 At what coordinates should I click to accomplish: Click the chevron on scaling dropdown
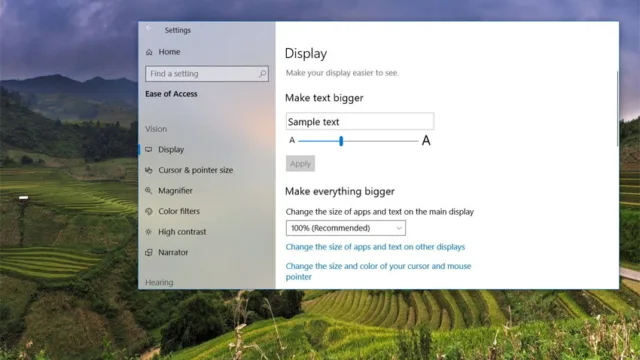(x=399, y=228)
